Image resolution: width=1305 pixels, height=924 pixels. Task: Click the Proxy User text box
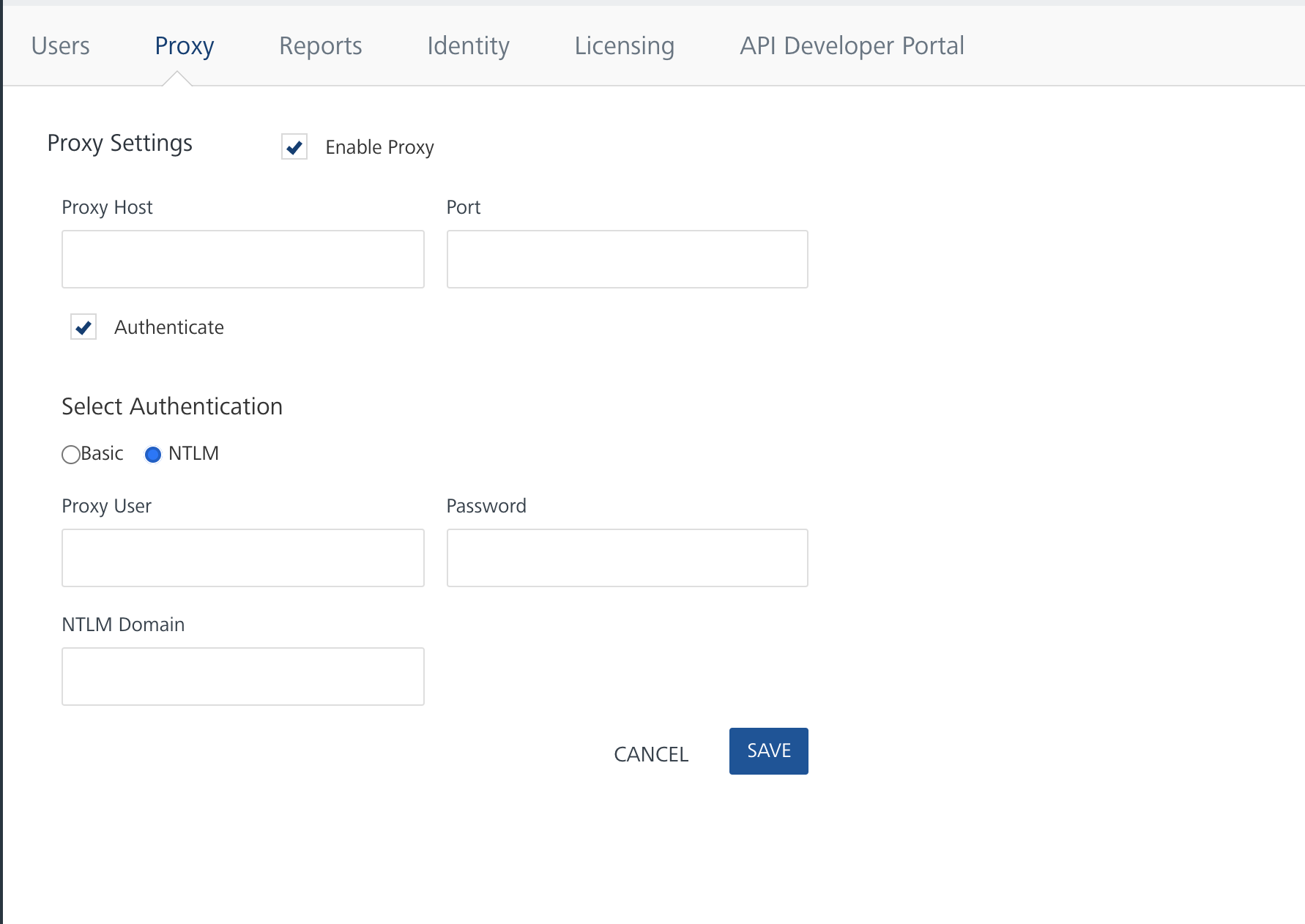[243, 558]
